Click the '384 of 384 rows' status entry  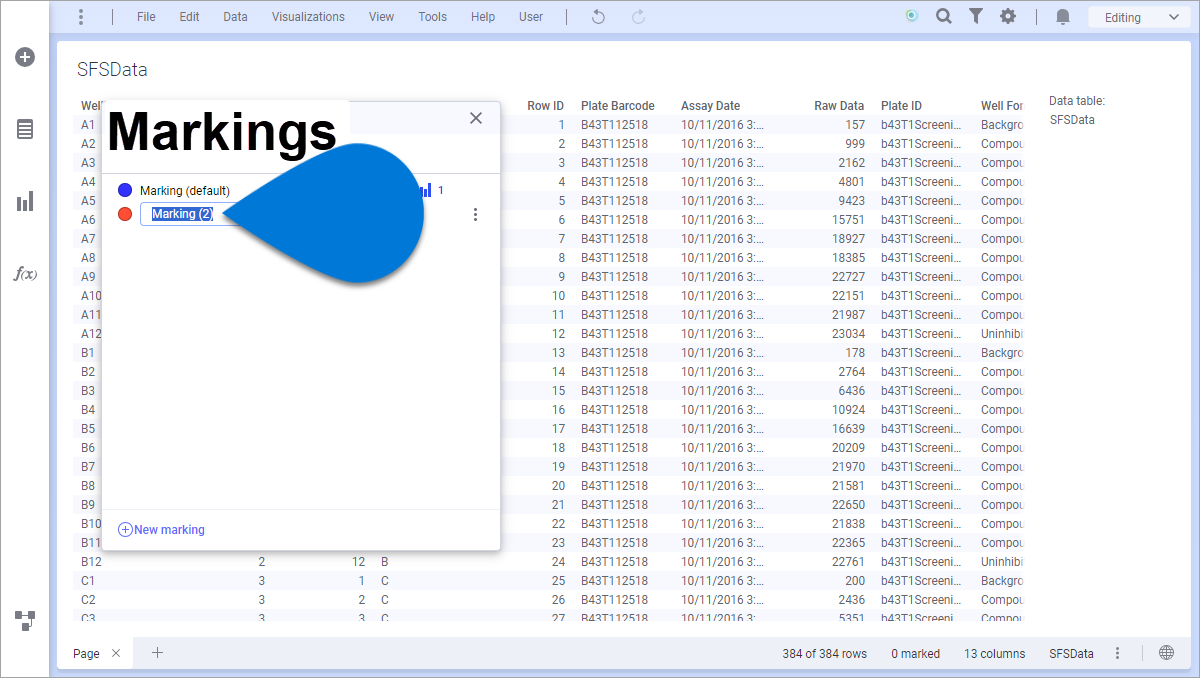pos(825,653)
